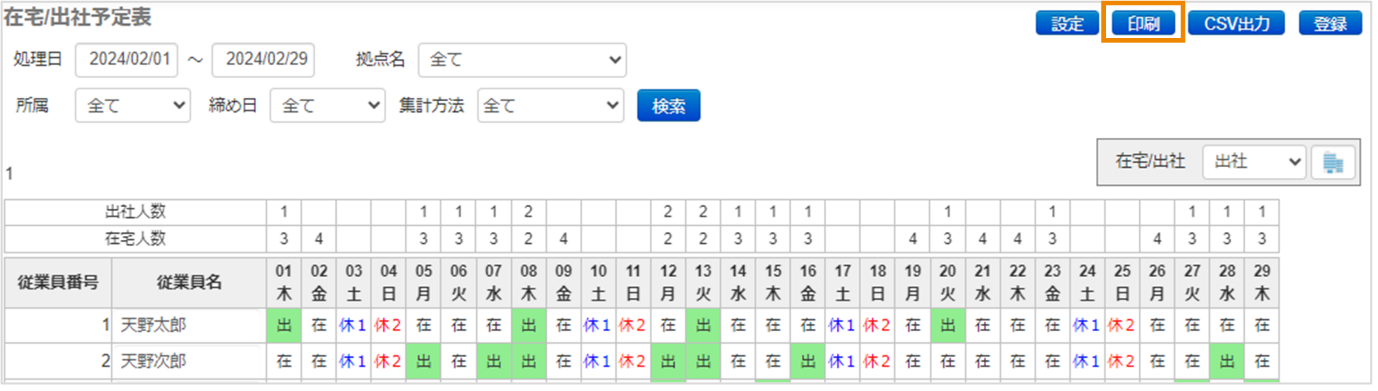Image resolution: width=1378 pixels, height=391 pixels.
Task: Click 天野太郎's 休2 cell on day 04
Action: (389, 326)
